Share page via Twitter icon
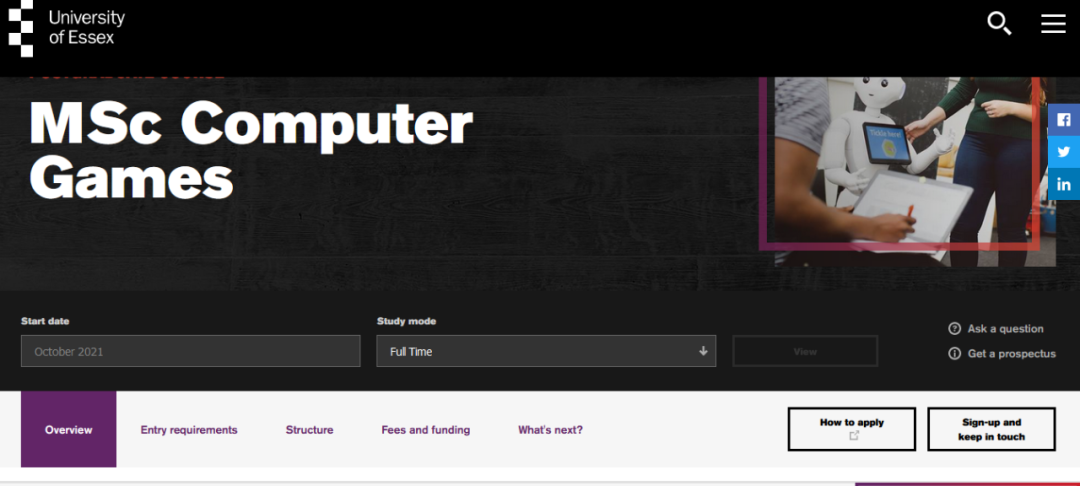 click(x=1064, y=152)
